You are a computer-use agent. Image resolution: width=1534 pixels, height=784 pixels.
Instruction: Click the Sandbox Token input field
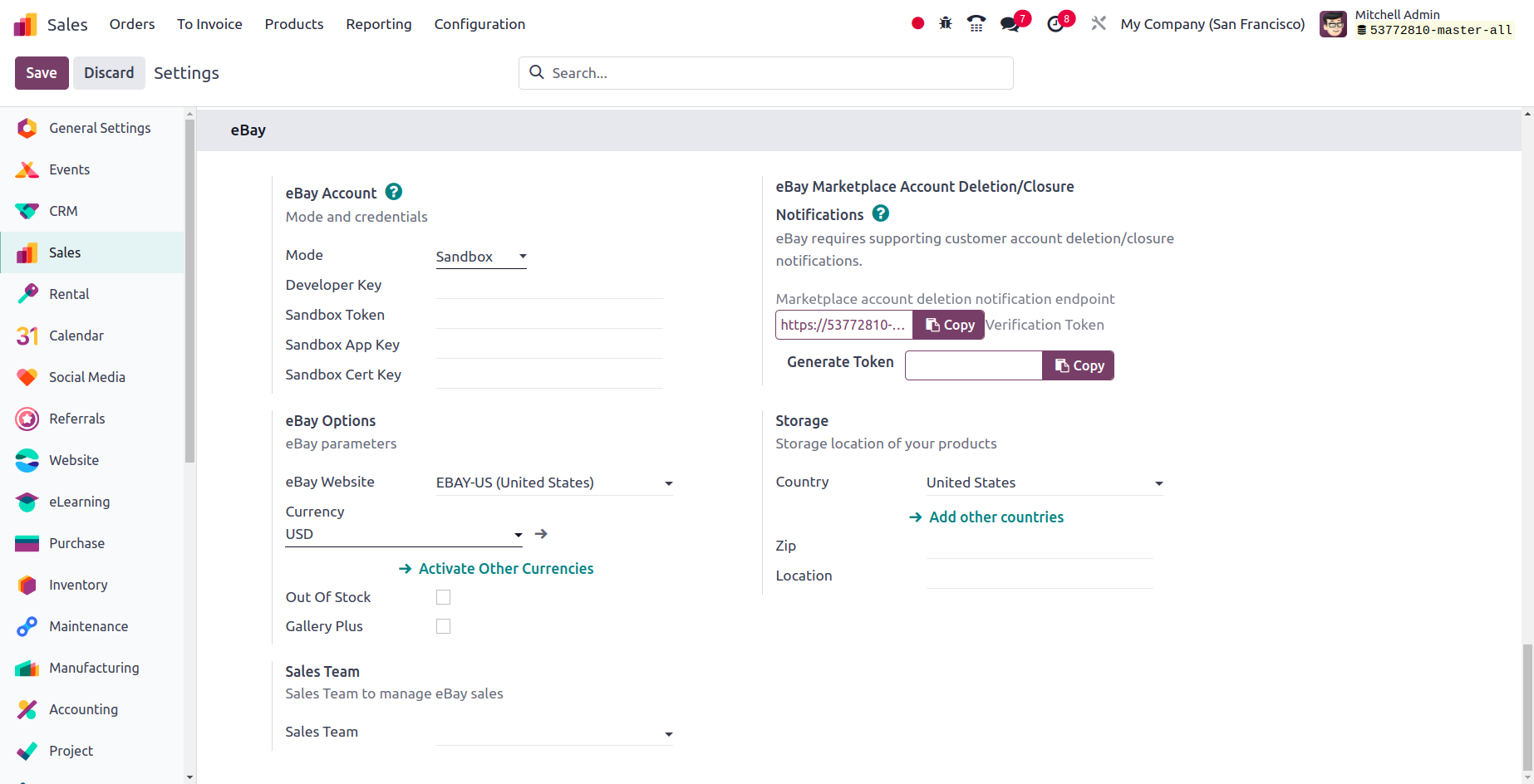(549, 316)
